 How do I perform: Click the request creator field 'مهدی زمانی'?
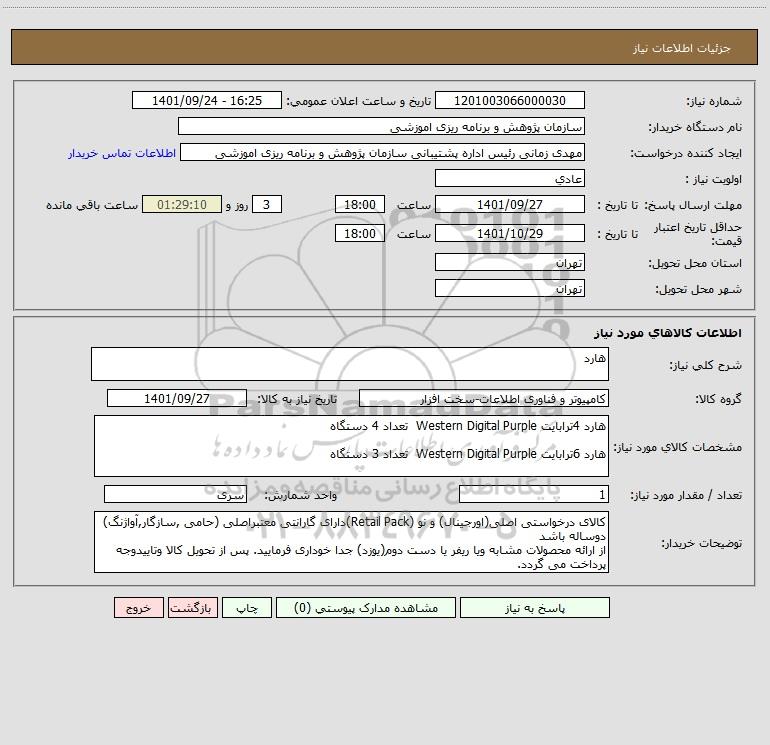383,153
